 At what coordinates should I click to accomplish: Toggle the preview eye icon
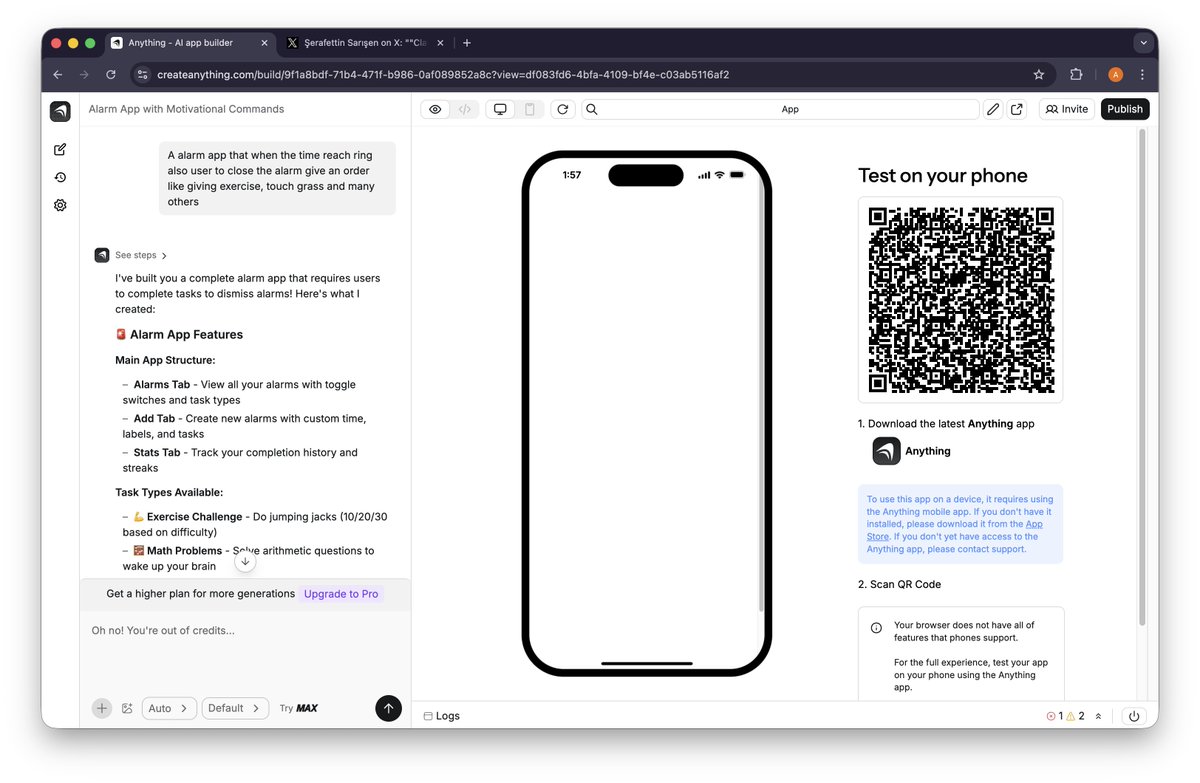435,109
